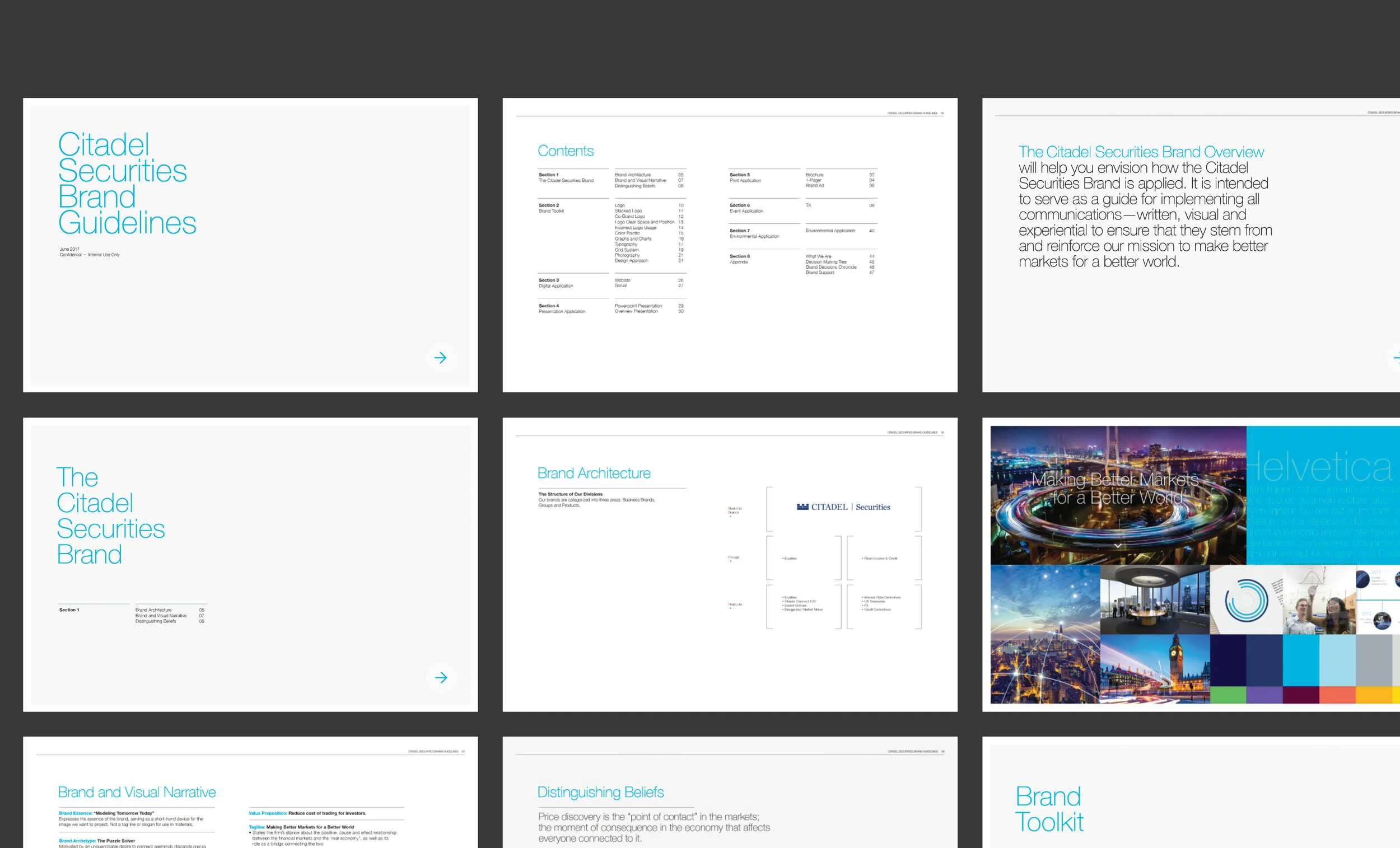
Task: Open the Brand Architecture slide heading
Action: (x=594, y=473)
